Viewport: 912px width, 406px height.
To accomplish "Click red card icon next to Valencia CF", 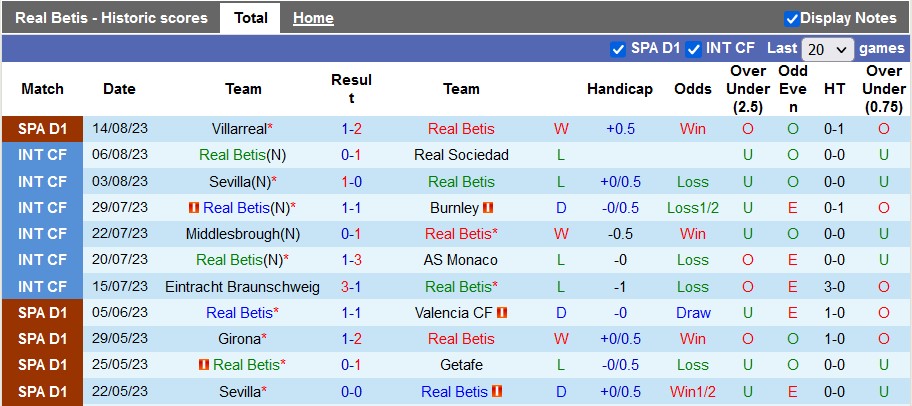I will click(x=503, y=312).
